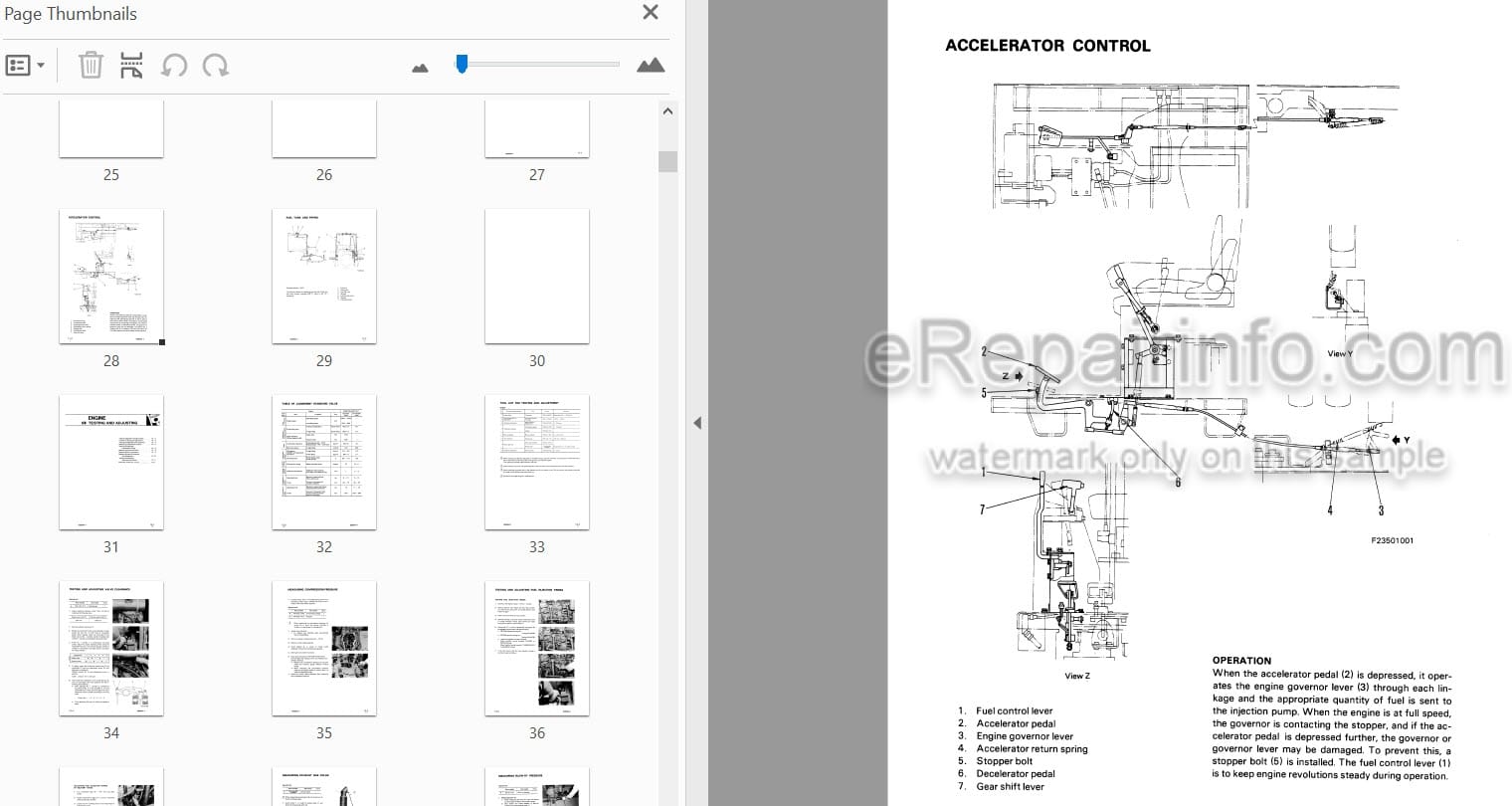The image size is (1512, 806).
Task: Click the 'View Z' diagram label
Action: [x=1077, y=676]
